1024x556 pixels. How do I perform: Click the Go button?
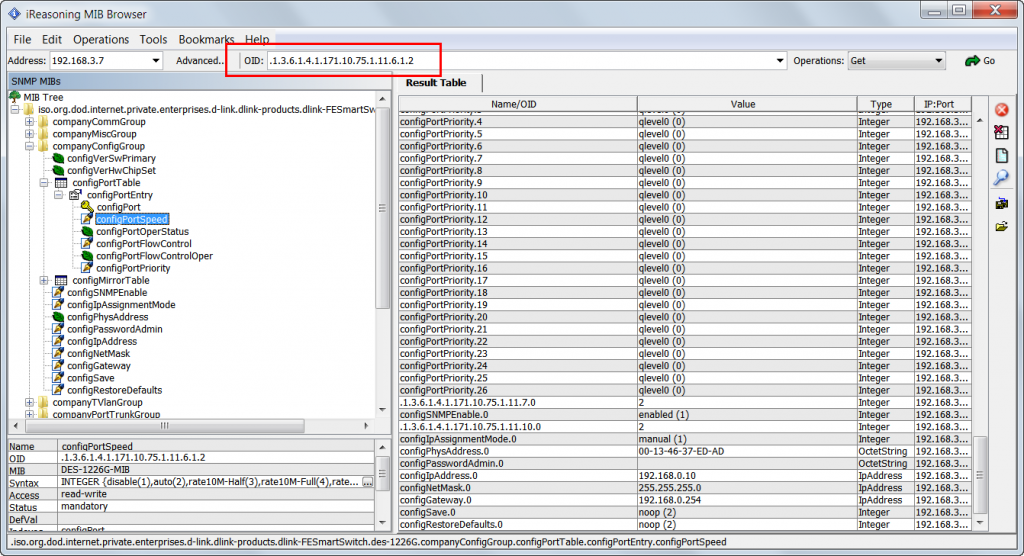tap(980, 61)
